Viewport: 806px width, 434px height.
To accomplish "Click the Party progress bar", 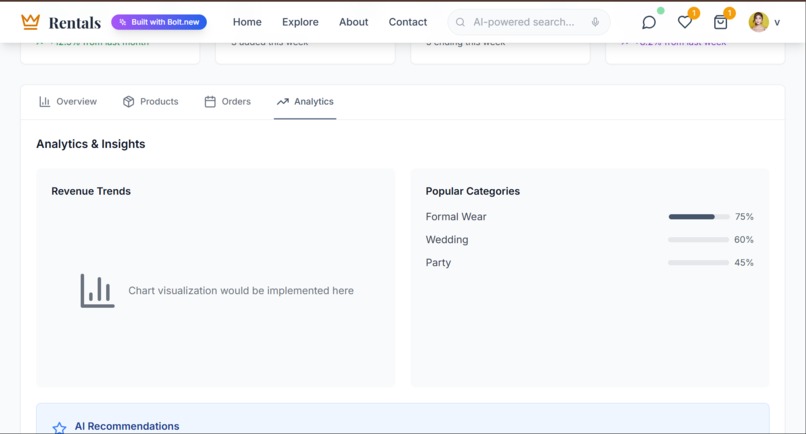I will click(699, 263).
